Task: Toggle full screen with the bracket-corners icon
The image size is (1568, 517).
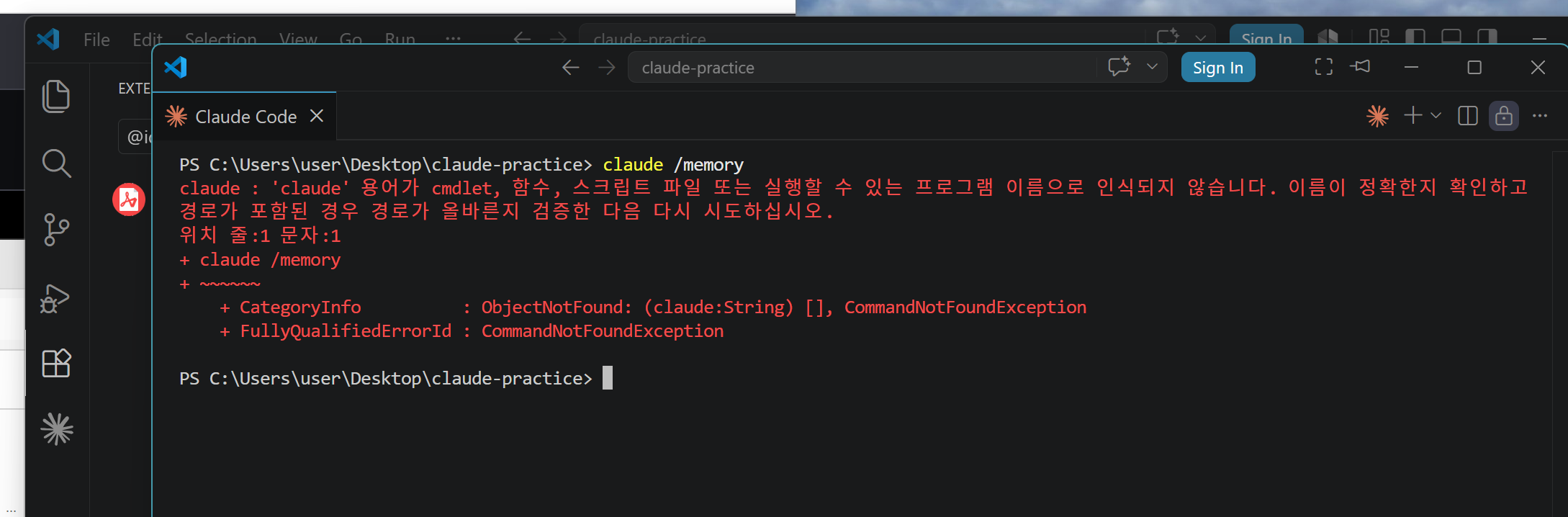Action: pyautogui.click(x=1323, y=67)
